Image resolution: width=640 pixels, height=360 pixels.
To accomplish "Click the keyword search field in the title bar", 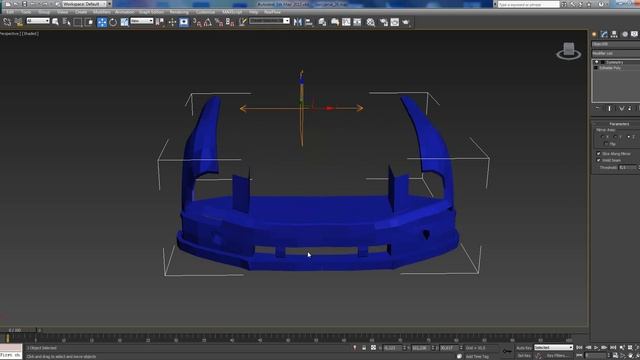I will (x=528, y=4).
